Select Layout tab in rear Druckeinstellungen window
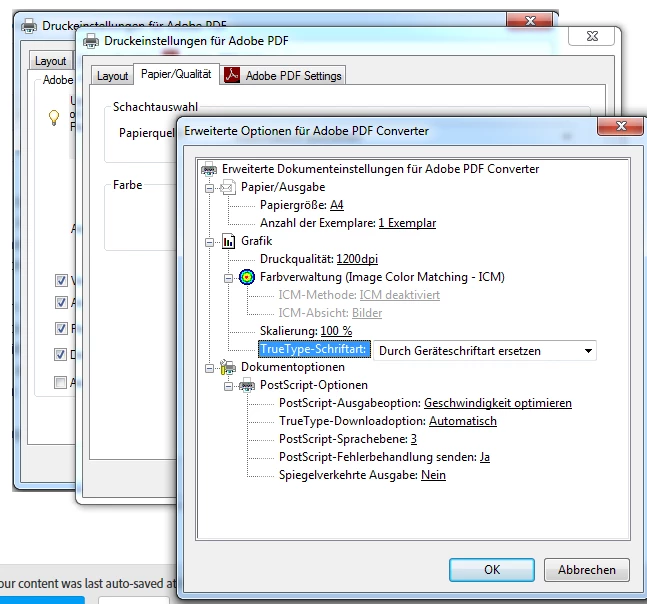Image resolution: width=647 pixels, height=604 pixels. (50, 61)
